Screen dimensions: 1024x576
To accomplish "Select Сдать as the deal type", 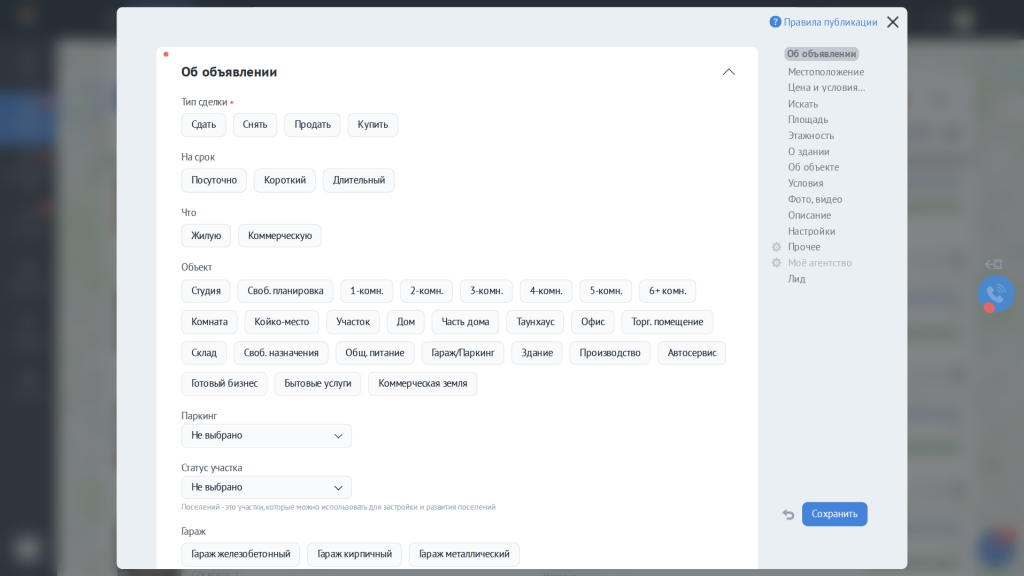I will [203, 124].
